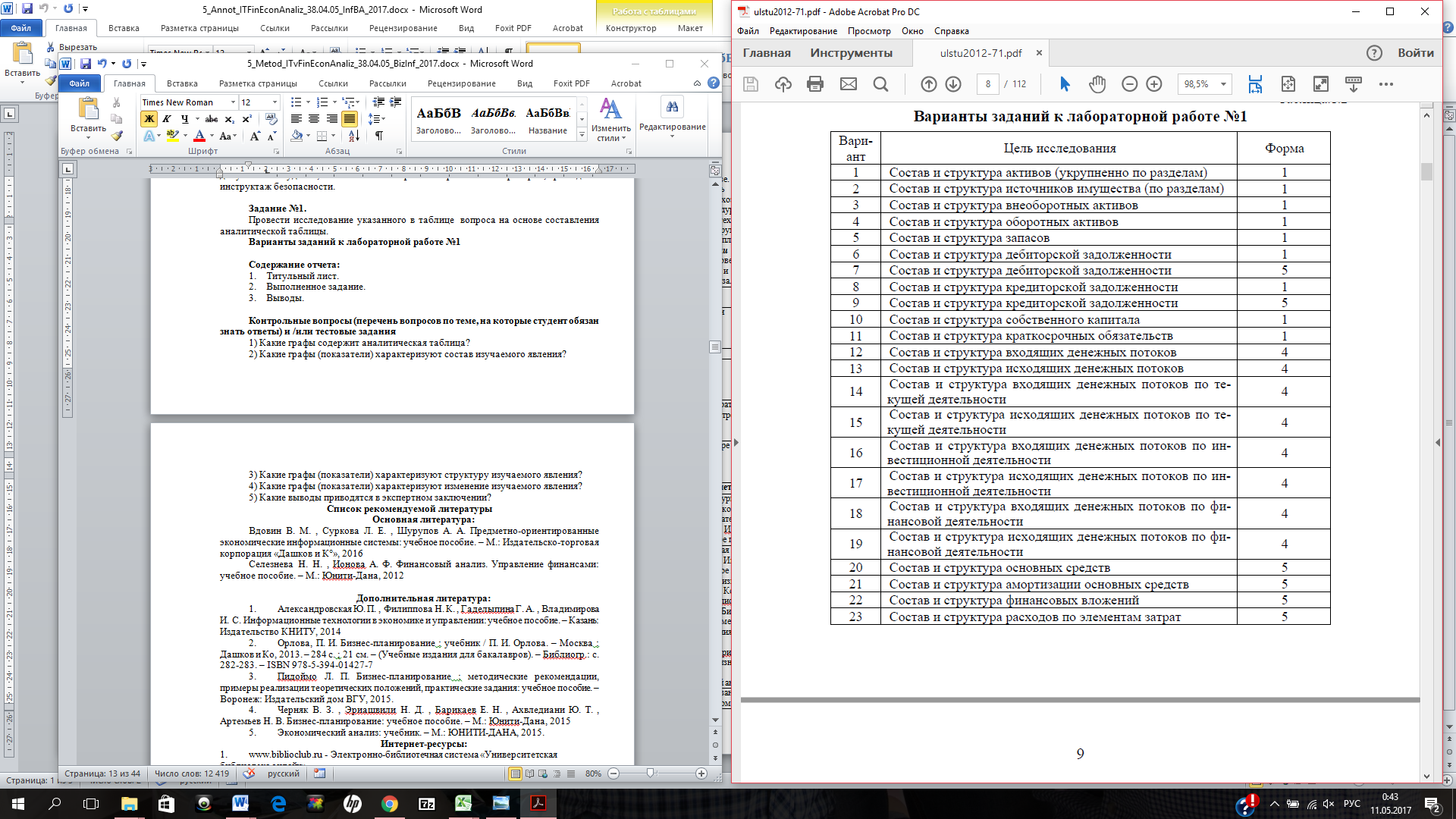The width and height of the screenshot is (1456, 819).
Task: Switch to Инструменты tab in Acrobat
Action: (851, 53)
